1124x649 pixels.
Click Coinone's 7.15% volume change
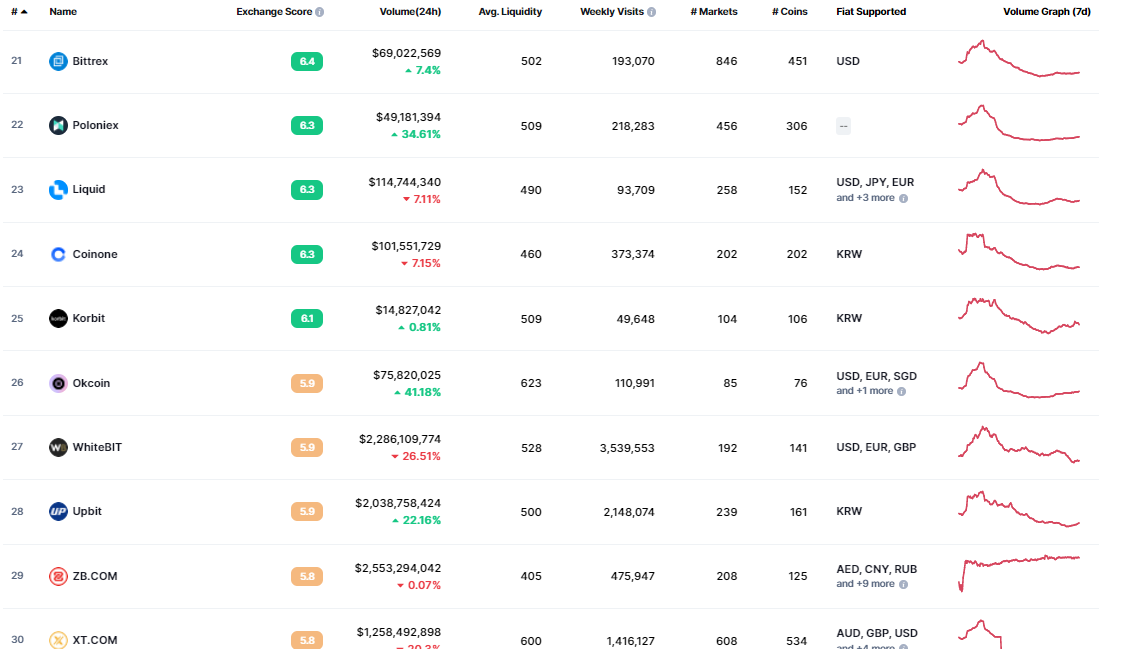[421, 263]
